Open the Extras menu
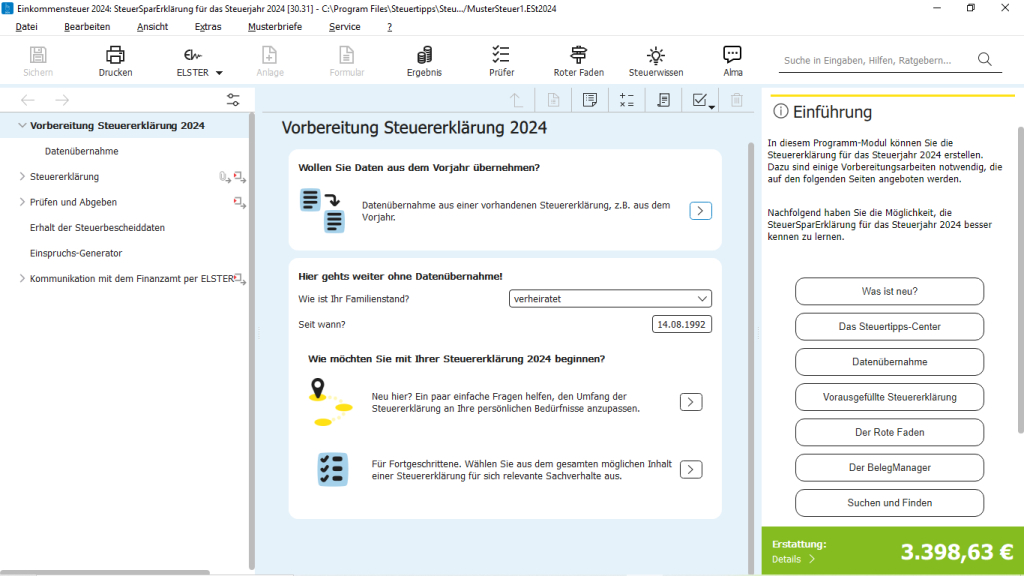1024x576 pixels. (208, 27)
